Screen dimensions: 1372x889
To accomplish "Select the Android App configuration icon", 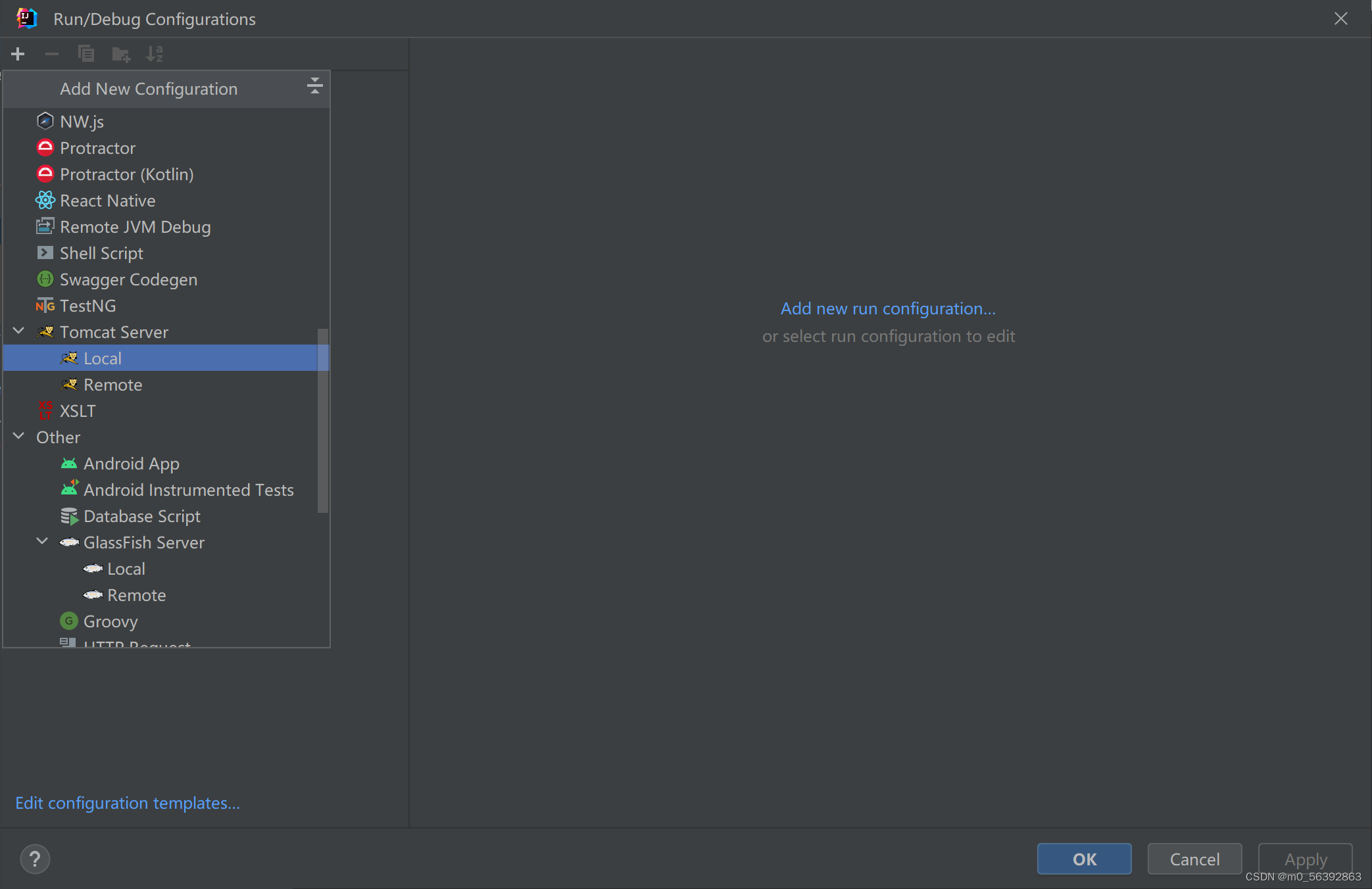I will [x=69, y=463].
